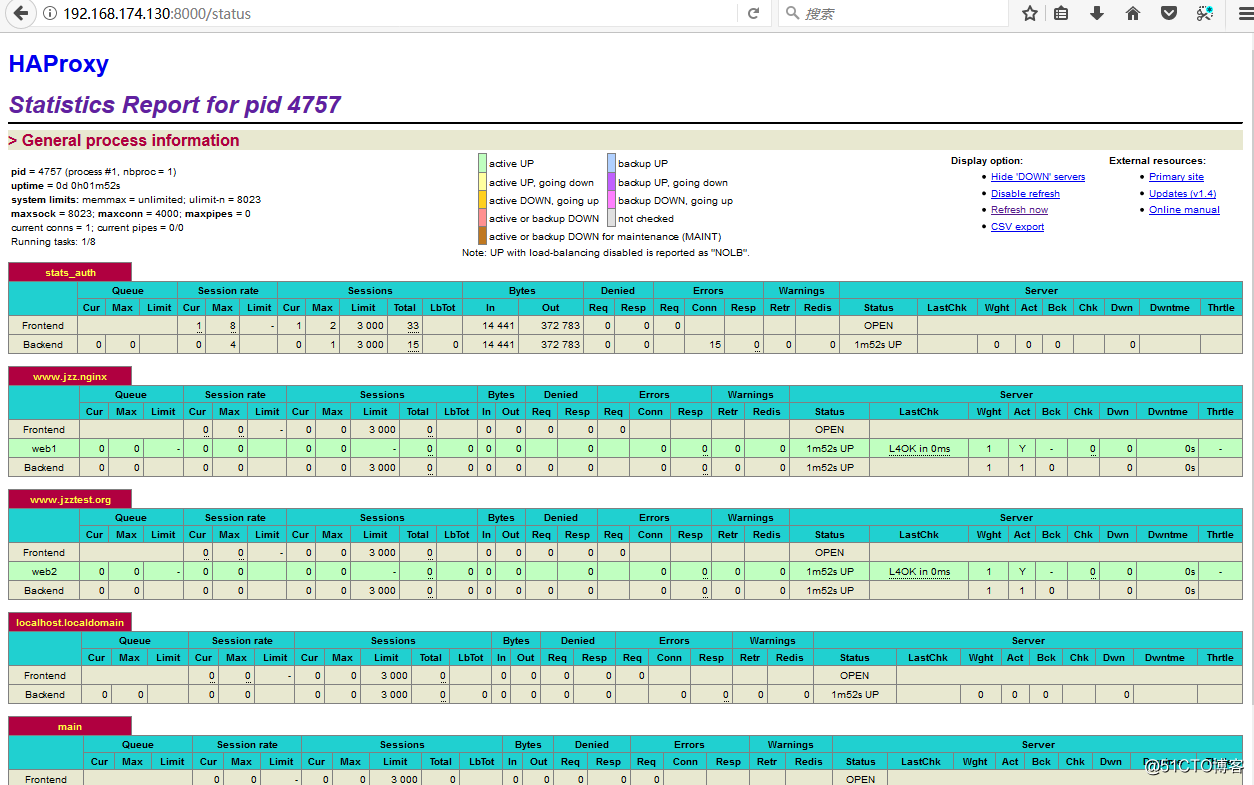The width and height of the screenshot is (1254, 785).
Task: Open Updates (v1.4) link
Action: tap(1182, 194)
